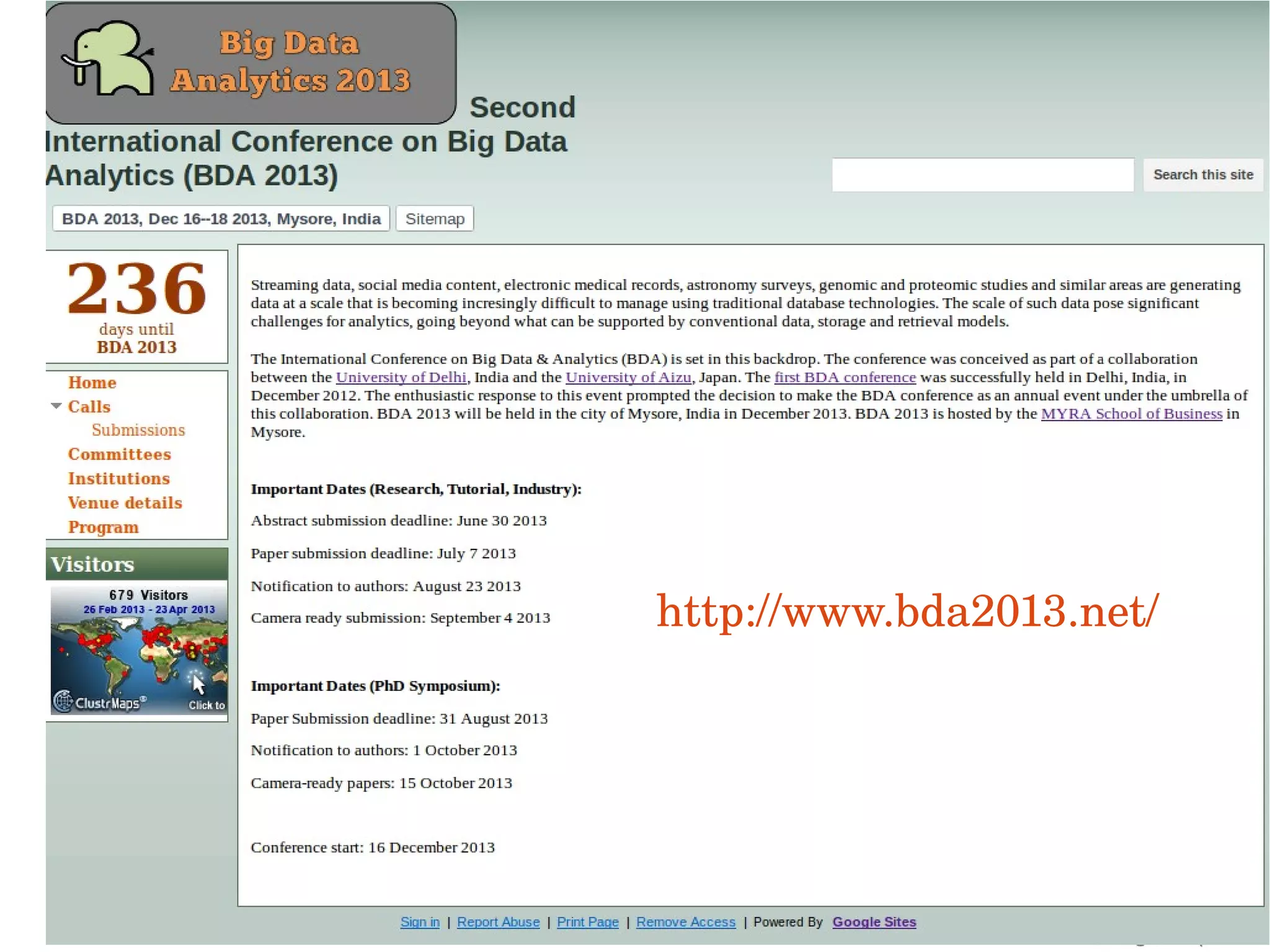Open Venue details in sidebar
The height and width of the screenshot is (952, 1270).
(x=125, y=503)
